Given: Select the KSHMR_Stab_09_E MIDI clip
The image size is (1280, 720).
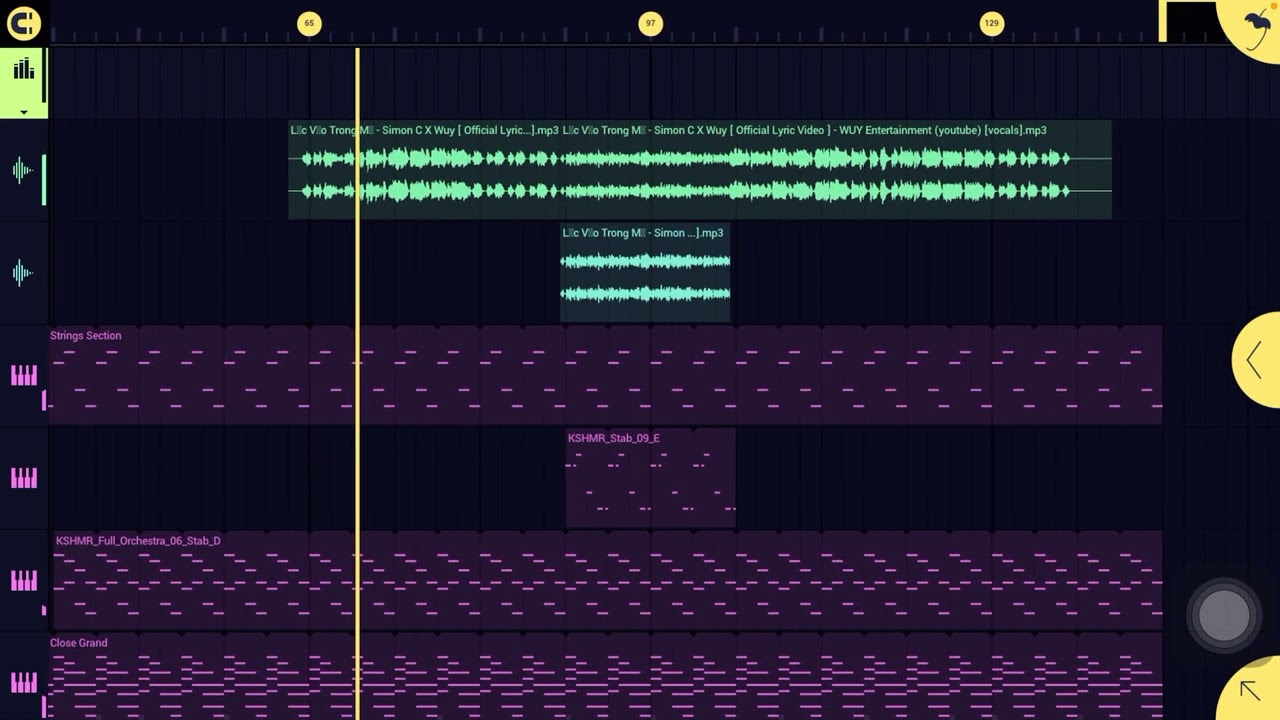Looking at the screenshot, I should click(650, 478).
